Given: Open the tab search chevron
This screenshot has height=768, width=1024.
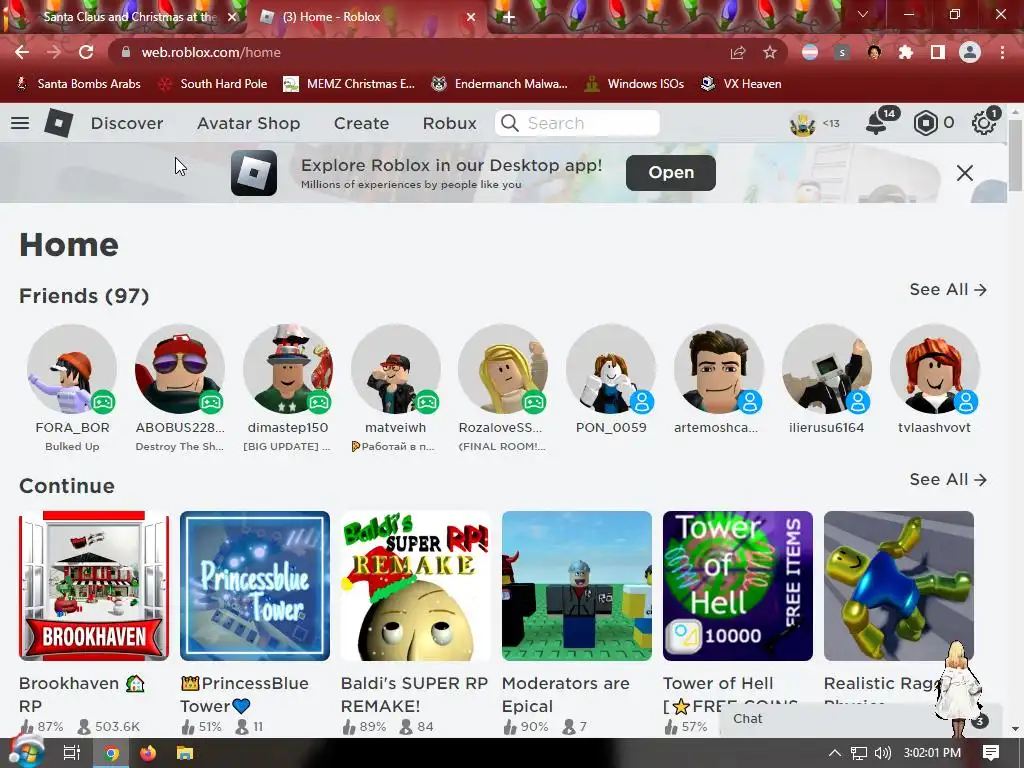Looking at the screenshot, I should [x=863, y=14].
